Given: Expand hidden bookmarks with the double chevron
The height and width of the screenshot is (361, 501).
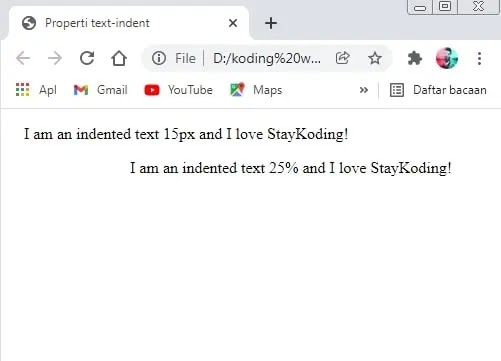Looking at the screenshot, I should coord(364,90).
